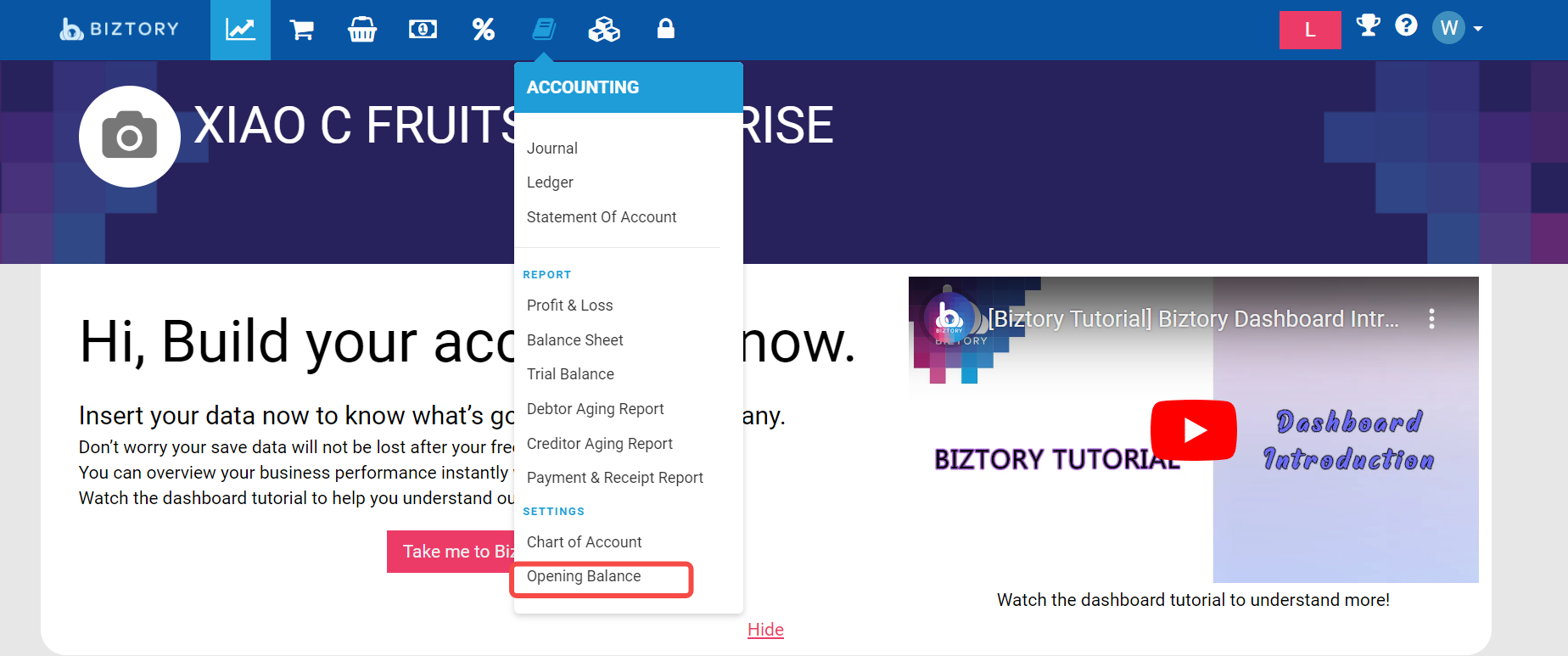Image resolution: width=1568 pixels, height=656 pixels.
Task: Open the Debtor Aging Report
Action: pyautogui.click(x=595, y=409)
